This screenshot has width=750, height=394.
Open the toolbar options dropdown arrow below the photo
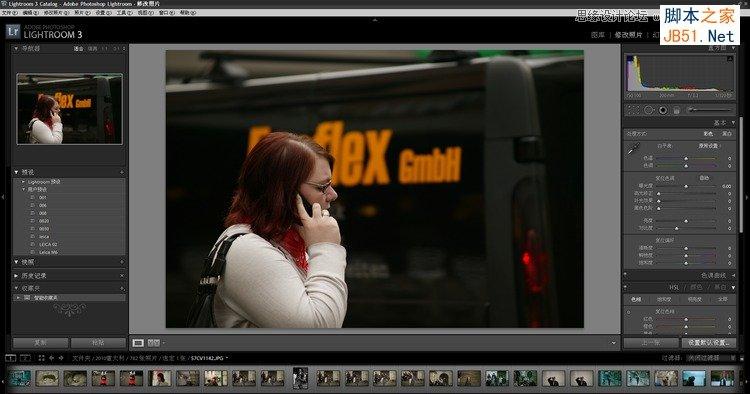(x=613, y=343)
